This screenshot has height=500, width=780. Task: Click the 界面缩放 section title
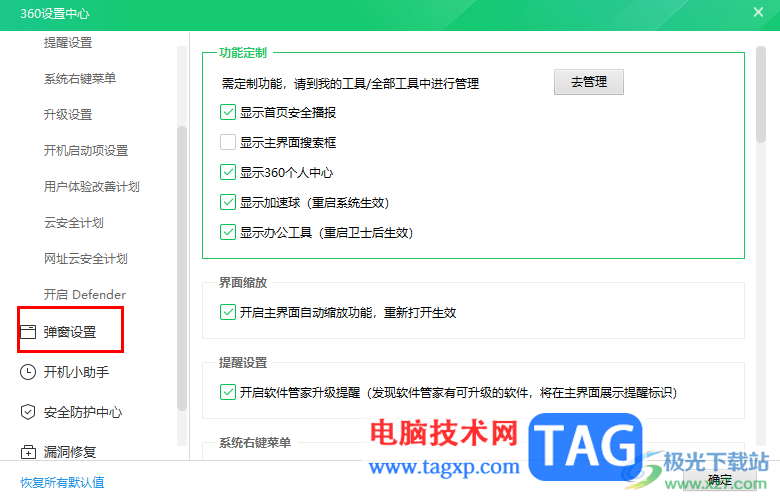243,283
